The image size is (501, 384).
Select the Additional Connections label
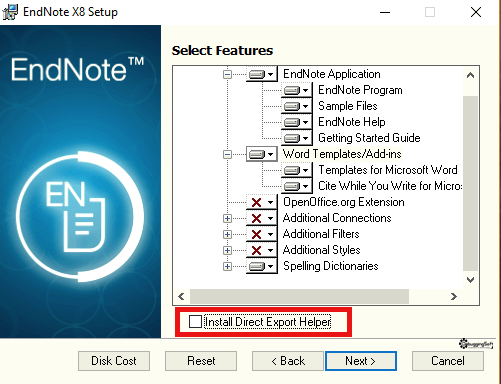[337, 218]
